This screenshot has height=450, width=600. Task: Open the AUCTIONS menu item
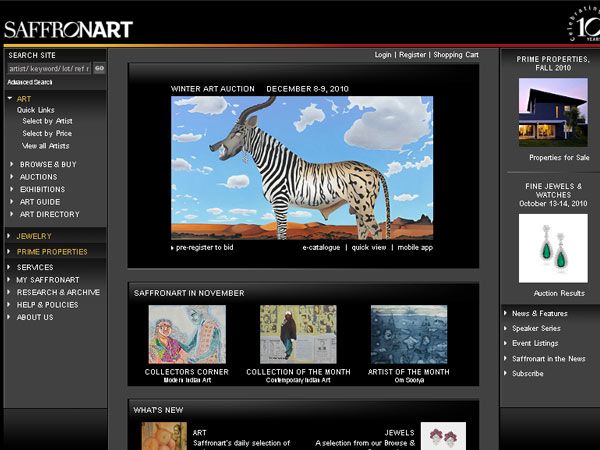[x=39, y=177]
